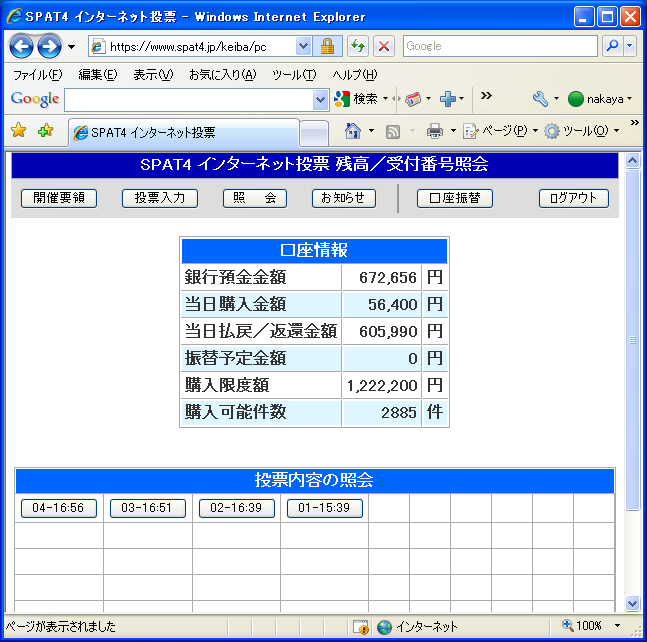Click the Google Toolbar logo
Screen dimensions: 647x642
coord(35,99)
